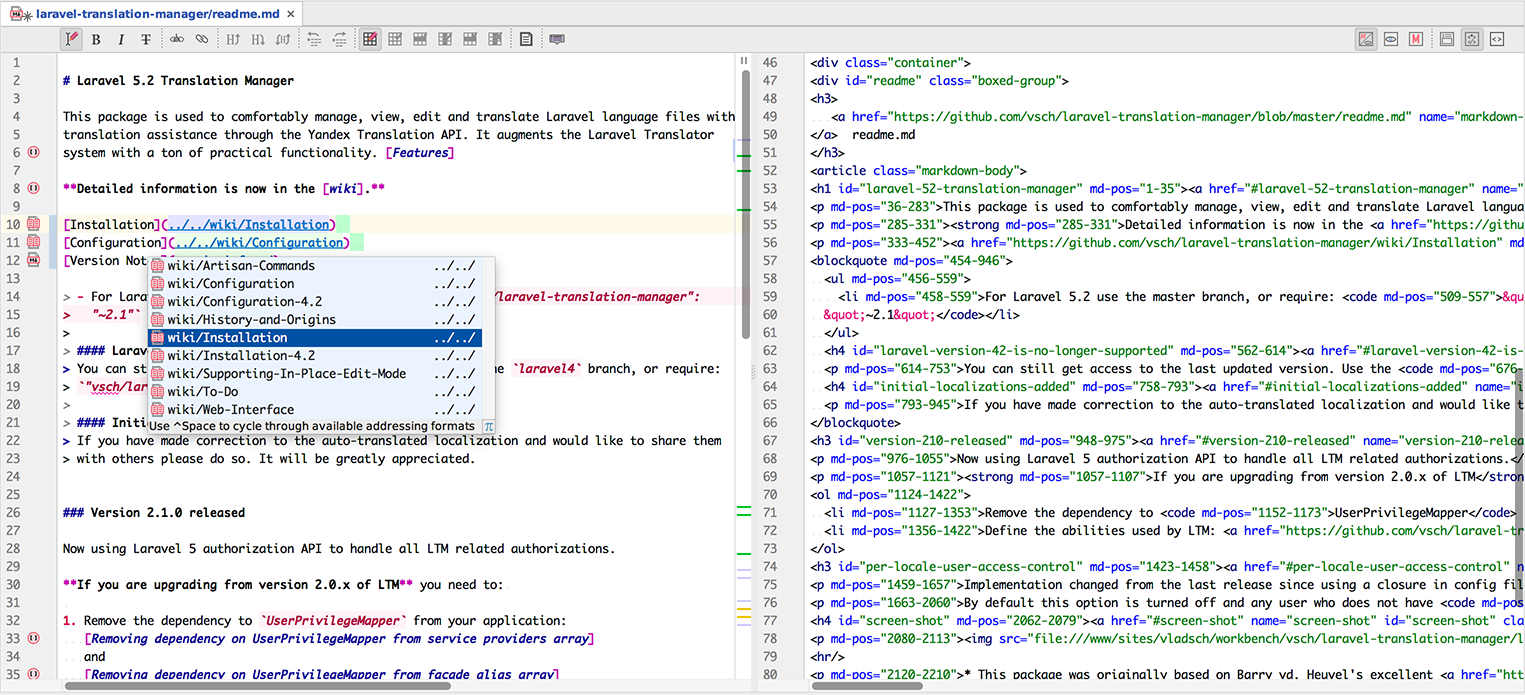Click the toggle heading style icon
Screen dimensions: 1525x695
283,39
